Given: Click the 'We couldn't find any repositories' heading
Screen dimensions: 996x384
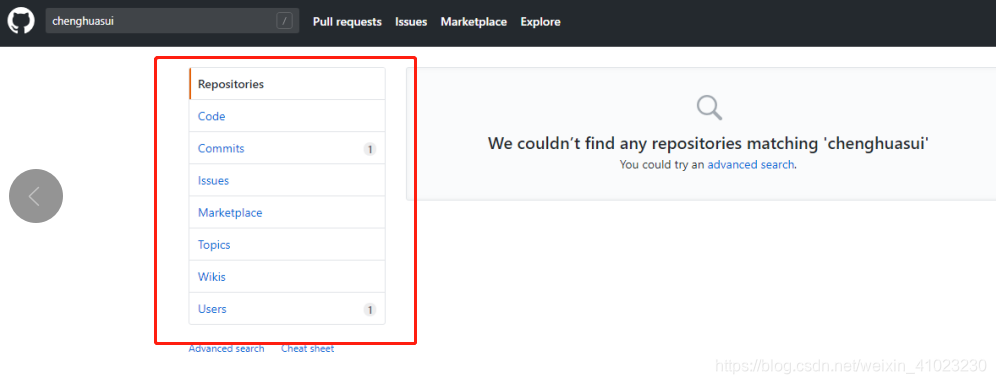Looking at the screenshot, I should (x=709, y=143).
